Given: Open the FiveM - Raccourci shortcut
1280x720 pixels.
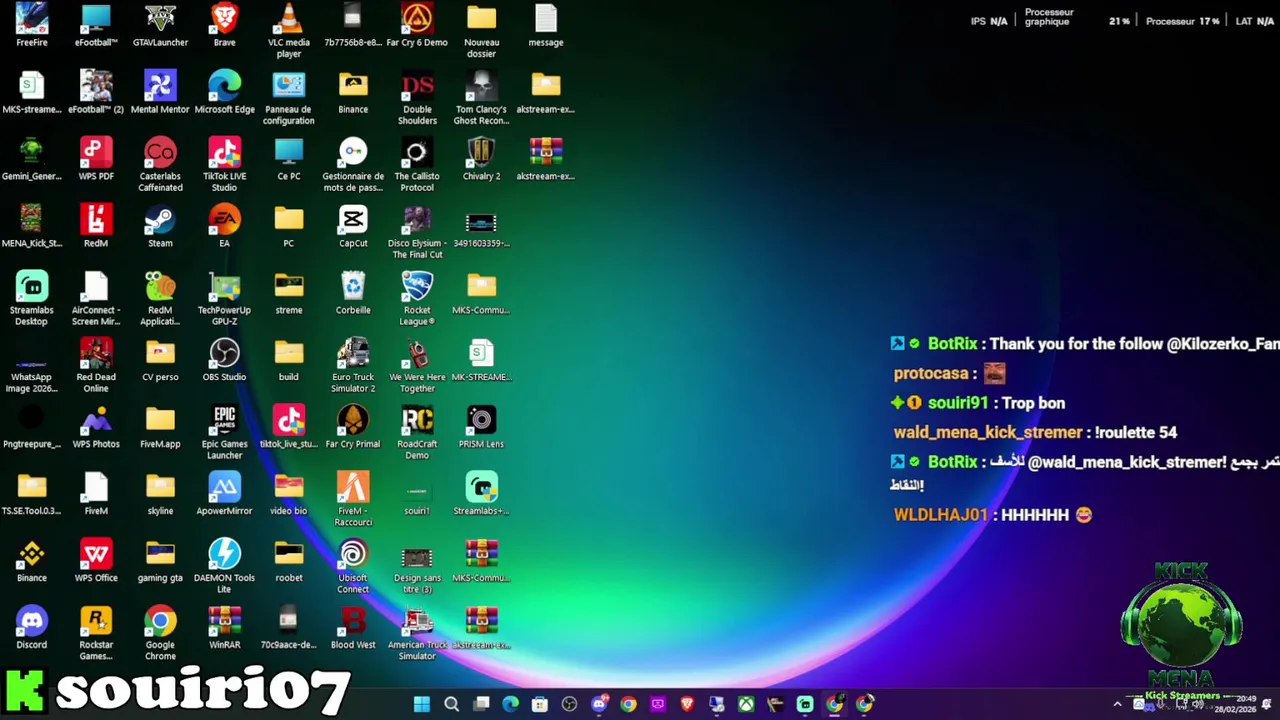Looking at the screenshot, I should click(x=353, y=500).
